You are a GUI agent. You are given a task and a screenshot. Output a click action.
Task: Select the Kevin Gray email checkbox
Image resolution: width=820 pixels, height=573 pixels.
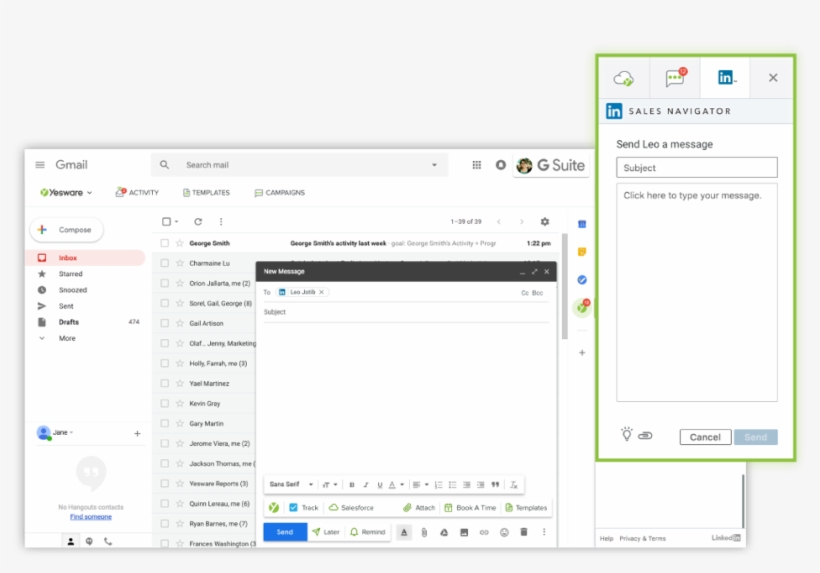point(165,403)
